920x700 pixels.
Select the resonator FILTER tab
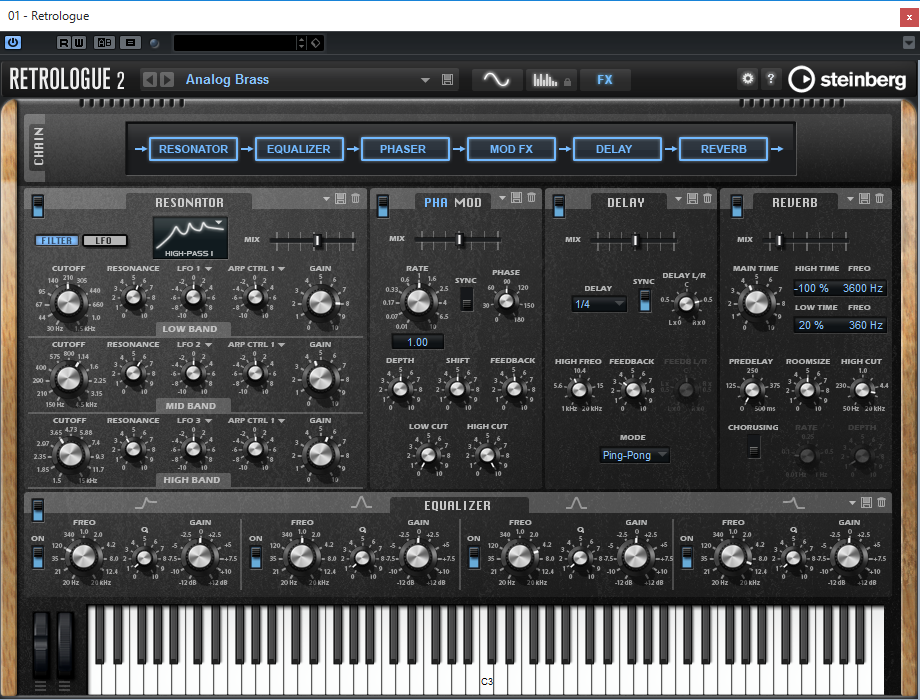tap(56, 241)
